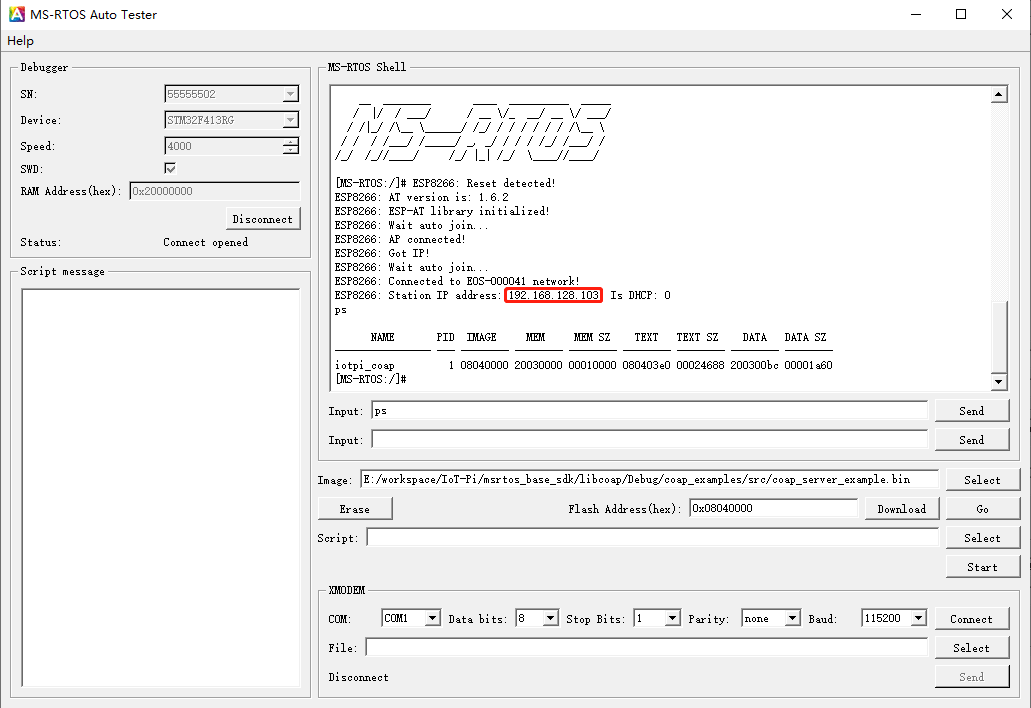Click the Erase button
Image resolution: width=1031 pixels, height=708 pixels.
tap(355, 509)
